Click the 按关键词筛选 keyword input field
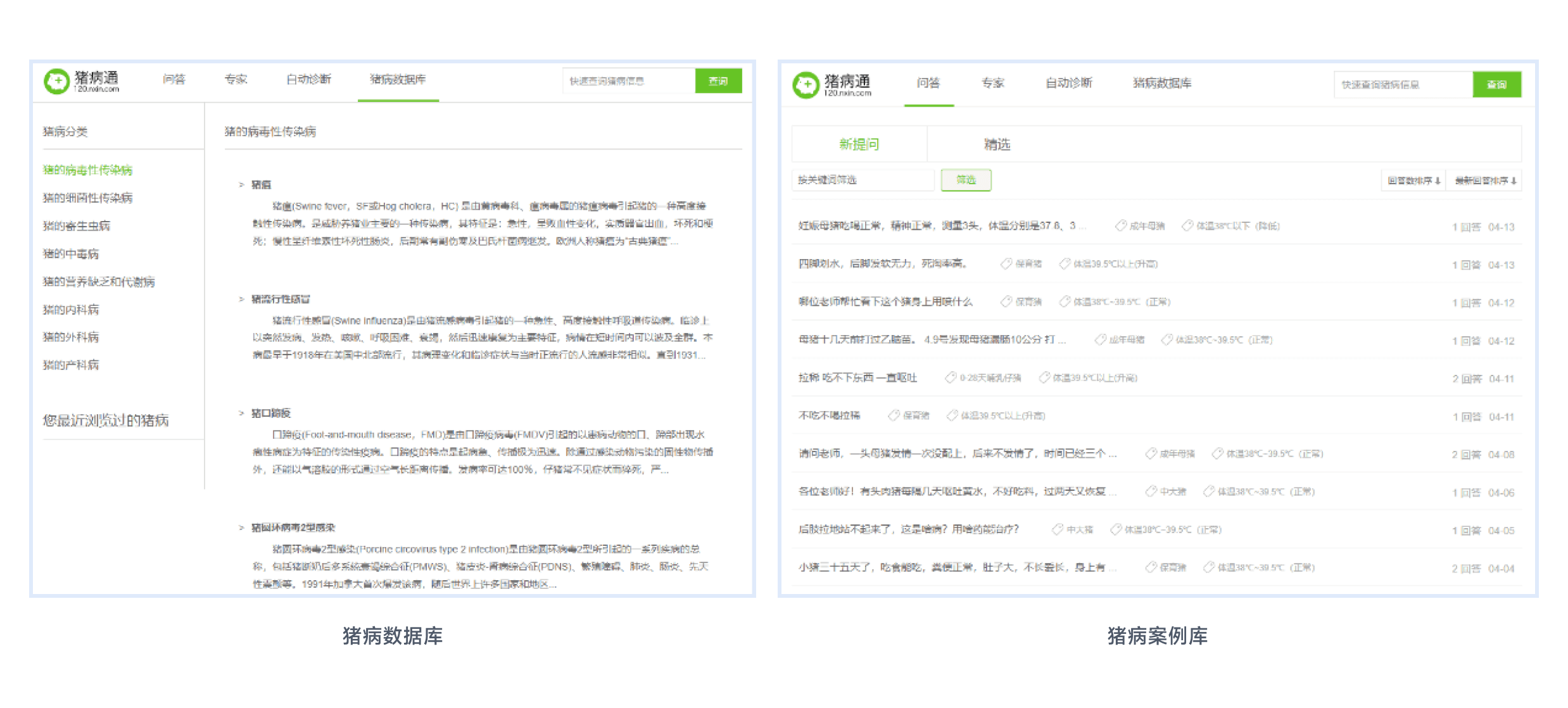This screenshot has width=1568, height=708. tap(862, 180)
